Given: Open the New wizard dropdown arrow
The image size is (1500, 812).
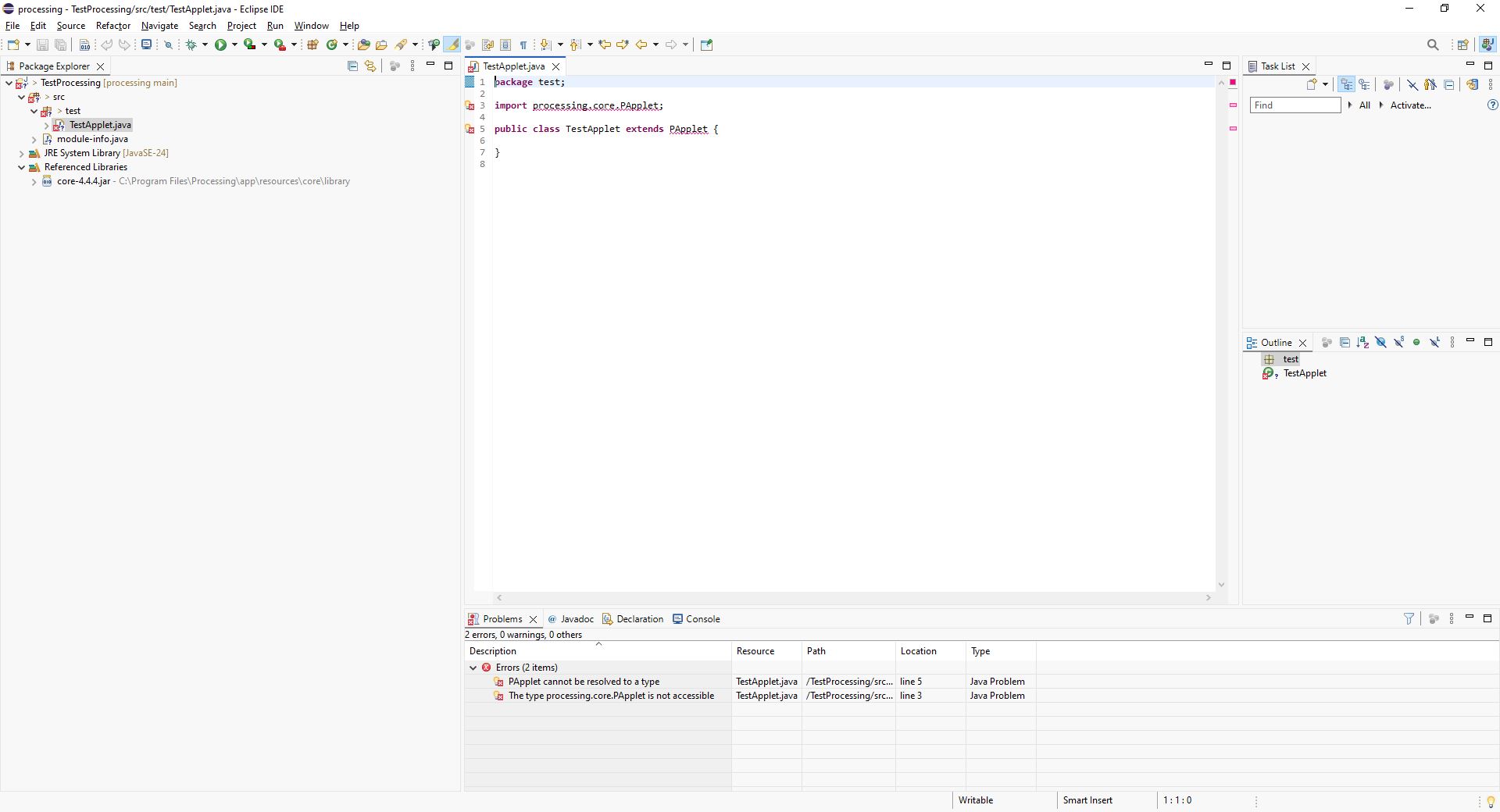Looking at the screenshot, I should click(27, 45).
